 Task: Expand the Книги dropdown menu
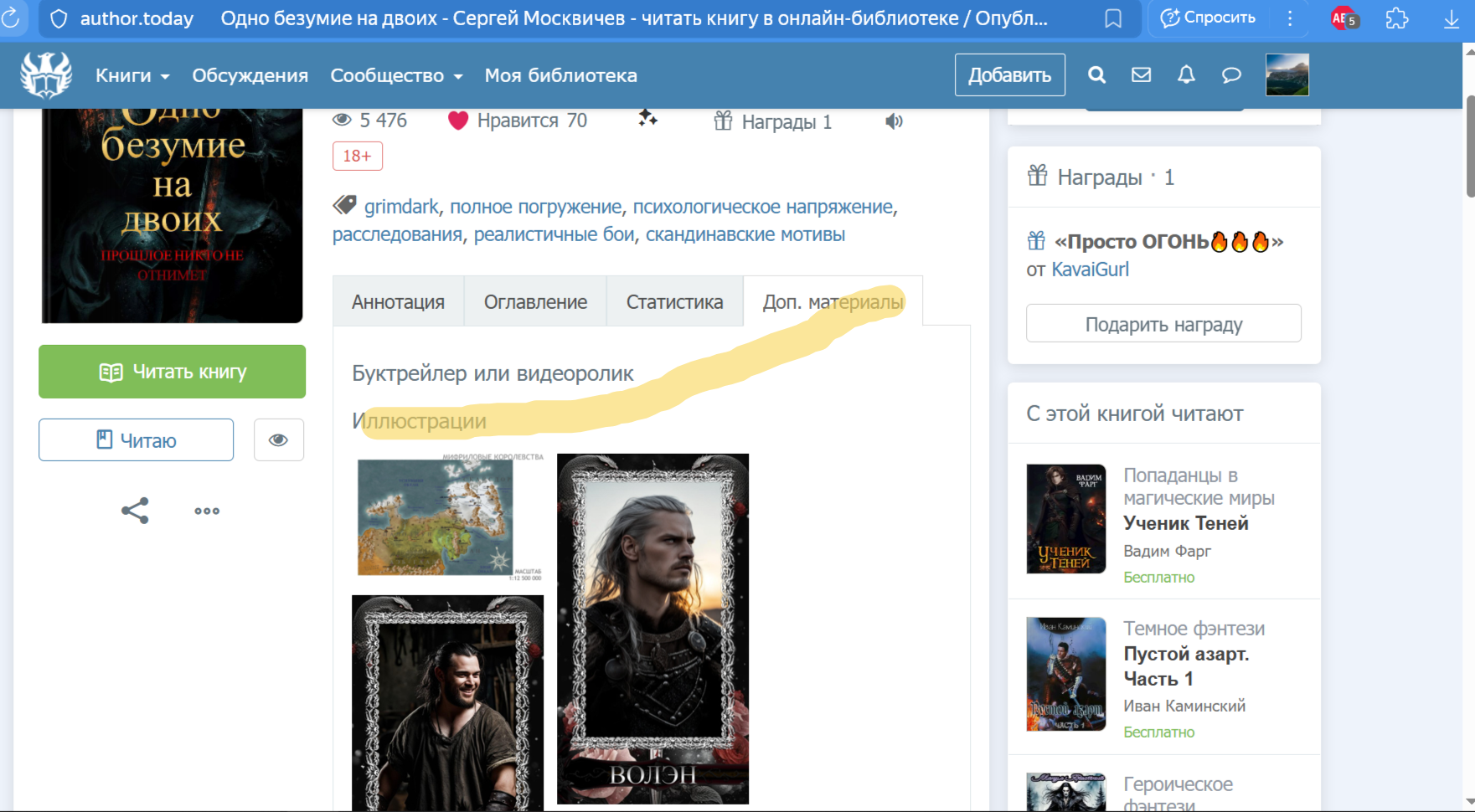pyautogui.click(x=132, y=75)
